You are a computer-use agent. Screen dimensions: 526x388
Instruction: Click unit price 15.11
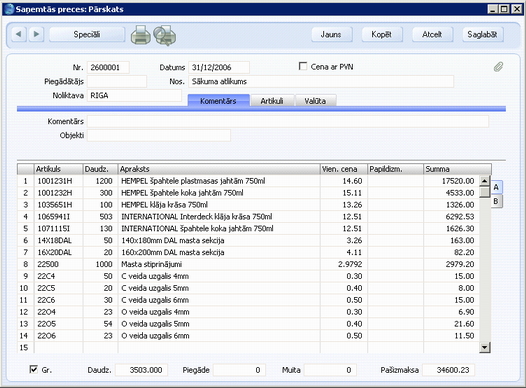click(x=352, y=193)
